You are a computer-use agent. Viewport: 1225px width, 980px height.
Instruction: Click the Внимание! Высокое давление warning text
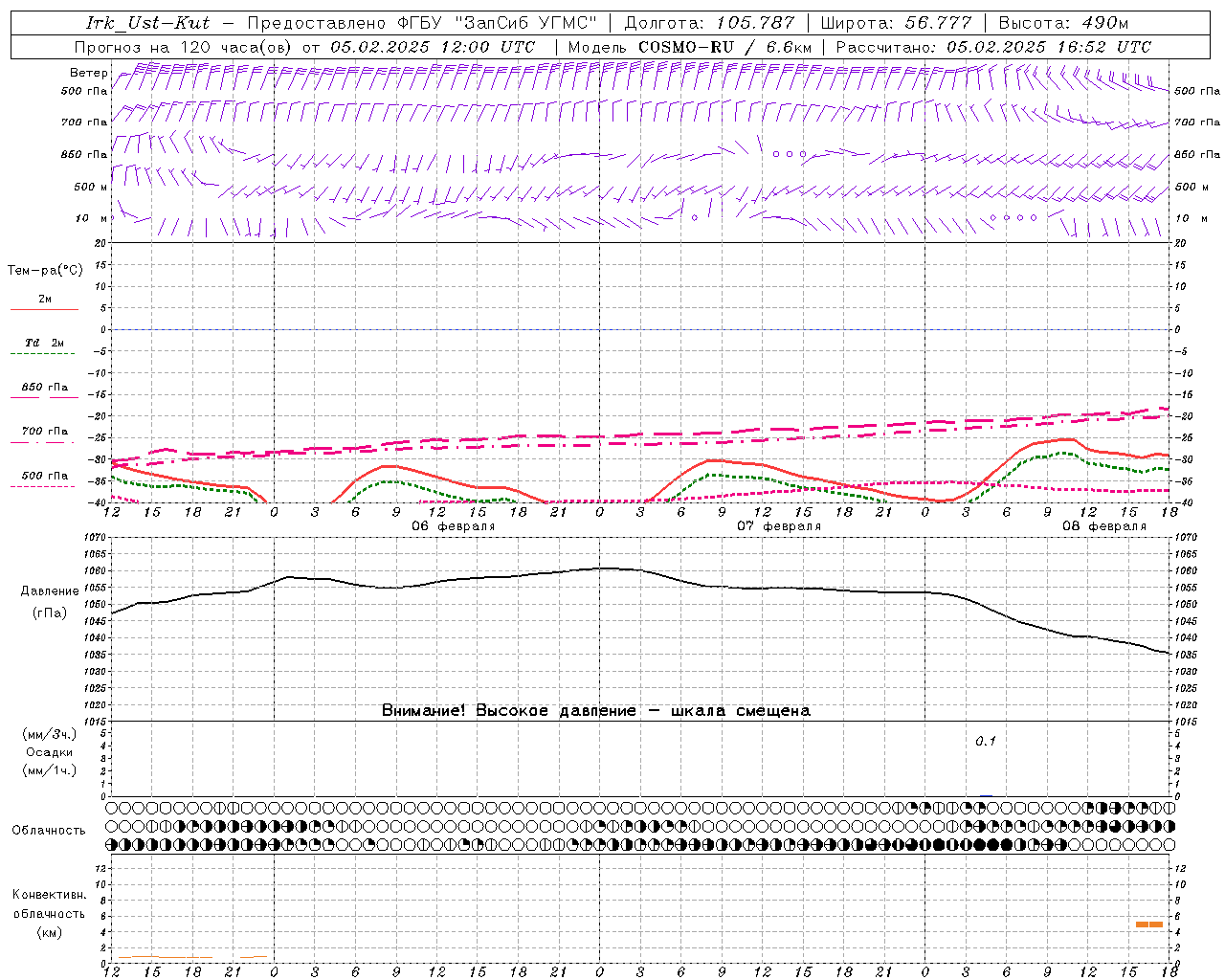tap(596, 711)
